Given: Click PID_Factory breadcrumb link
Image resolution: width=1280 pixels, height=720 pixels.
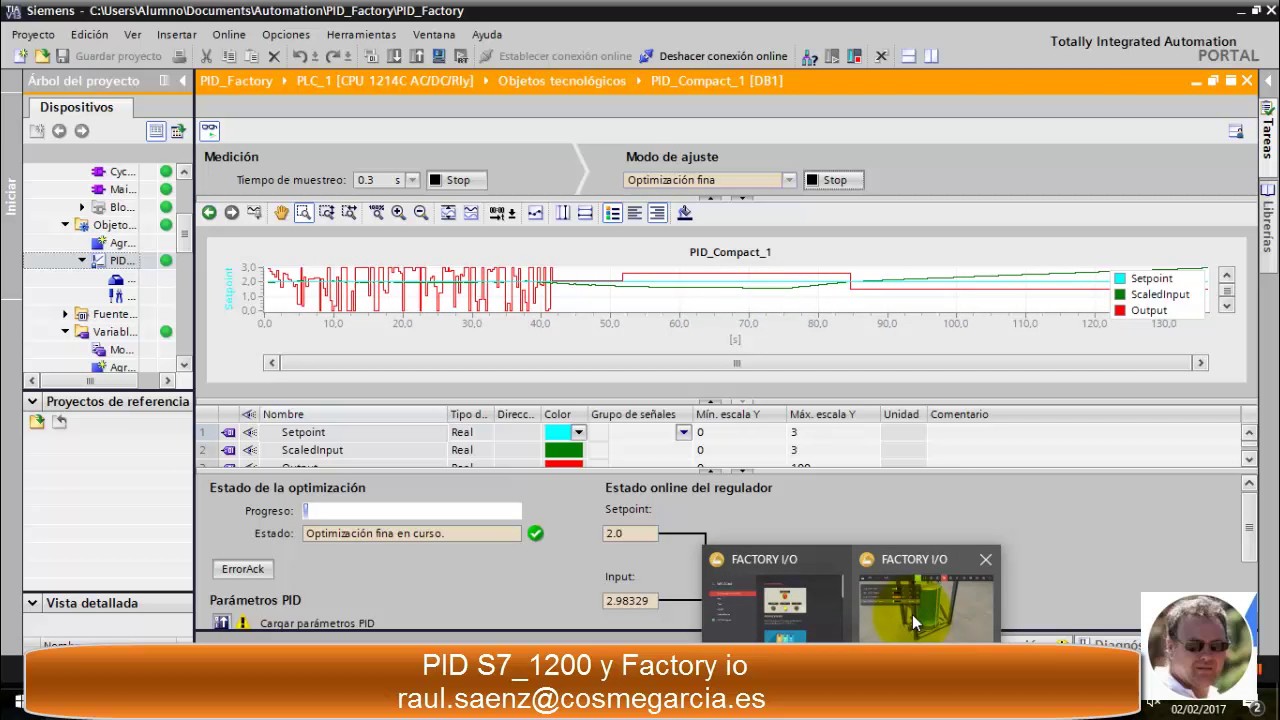Looking at the screenshot, I should coord(236,81).
